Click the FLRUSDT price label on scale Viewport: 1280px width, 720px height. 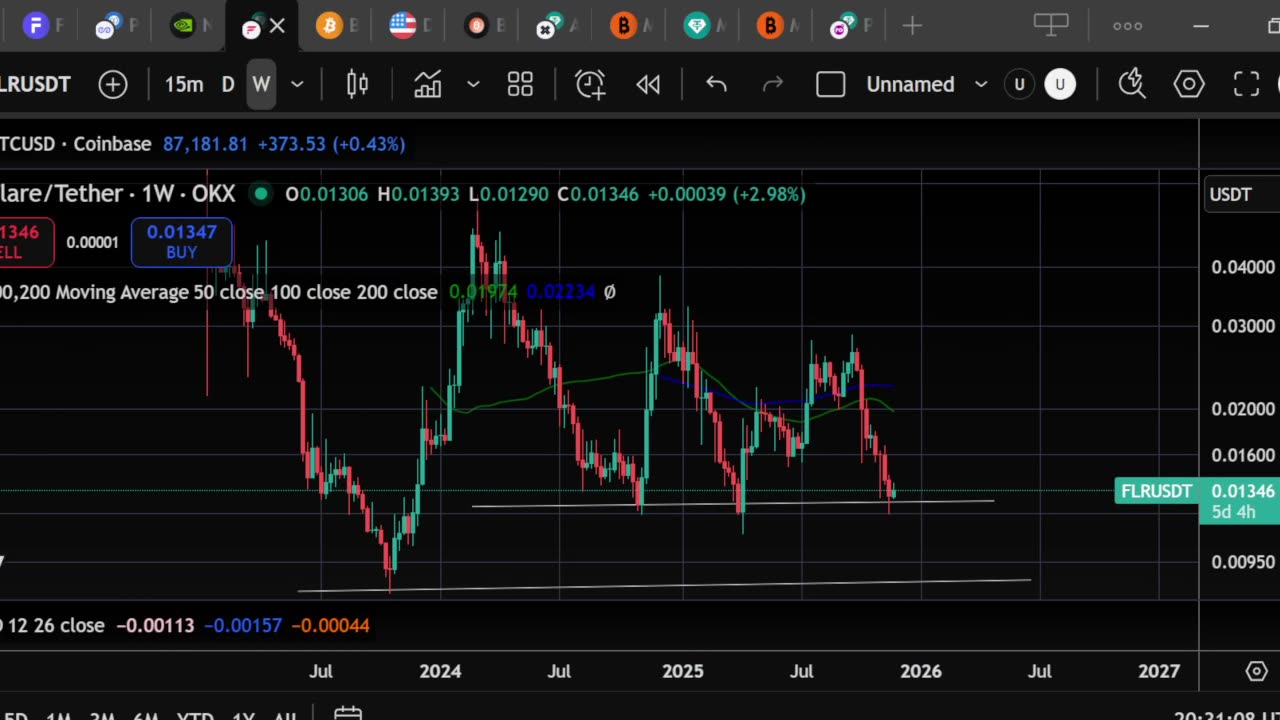point(1156,491)
